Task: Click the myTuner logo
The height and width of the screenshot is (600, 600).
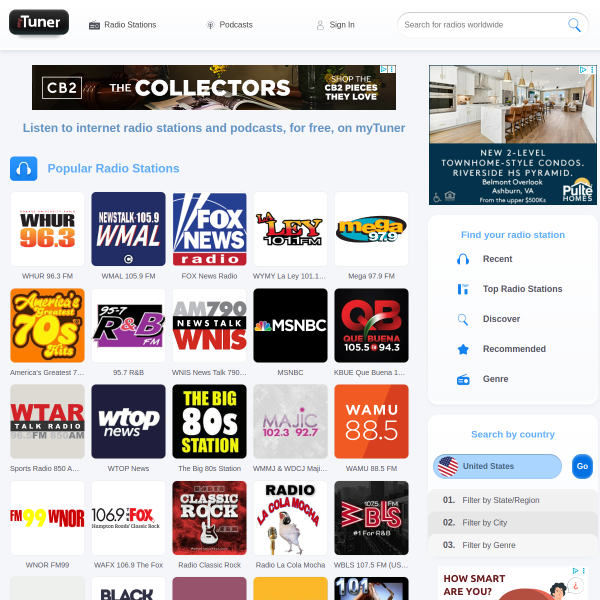Action: [39, 22]
